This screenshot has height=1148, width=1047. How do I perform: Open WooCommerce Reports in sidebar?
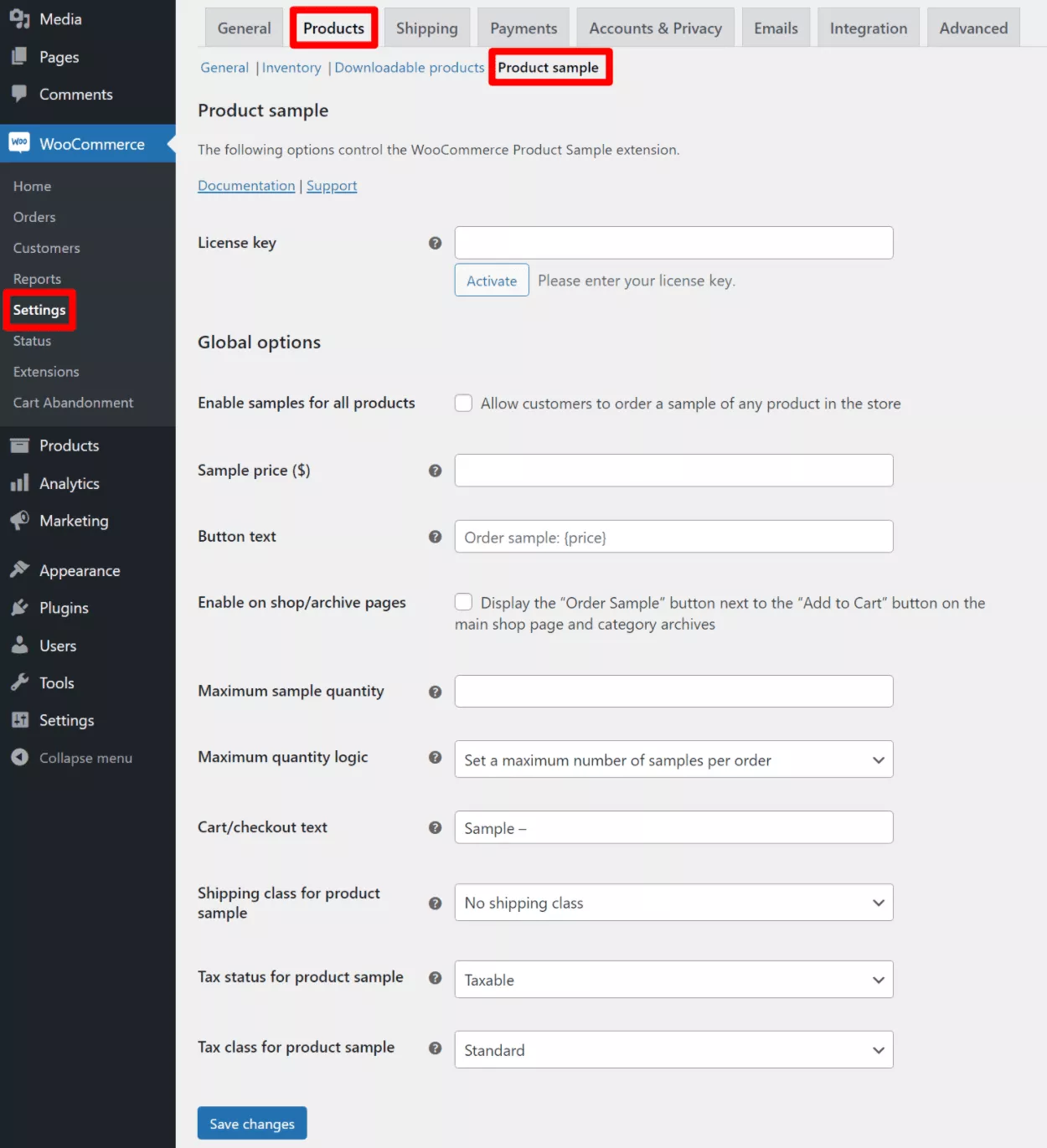pos(37,279)
